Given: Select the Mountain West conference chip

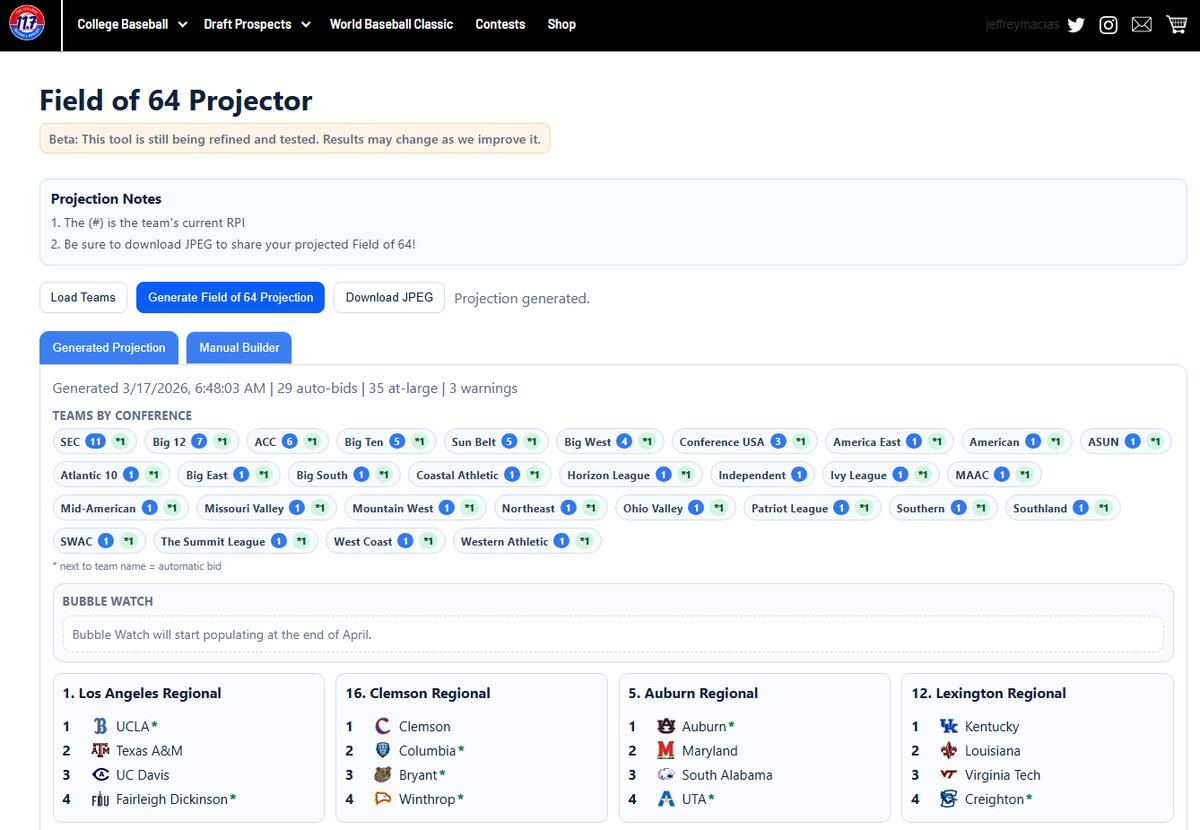Looking at the screenshot, I should (x=415, y=508).
